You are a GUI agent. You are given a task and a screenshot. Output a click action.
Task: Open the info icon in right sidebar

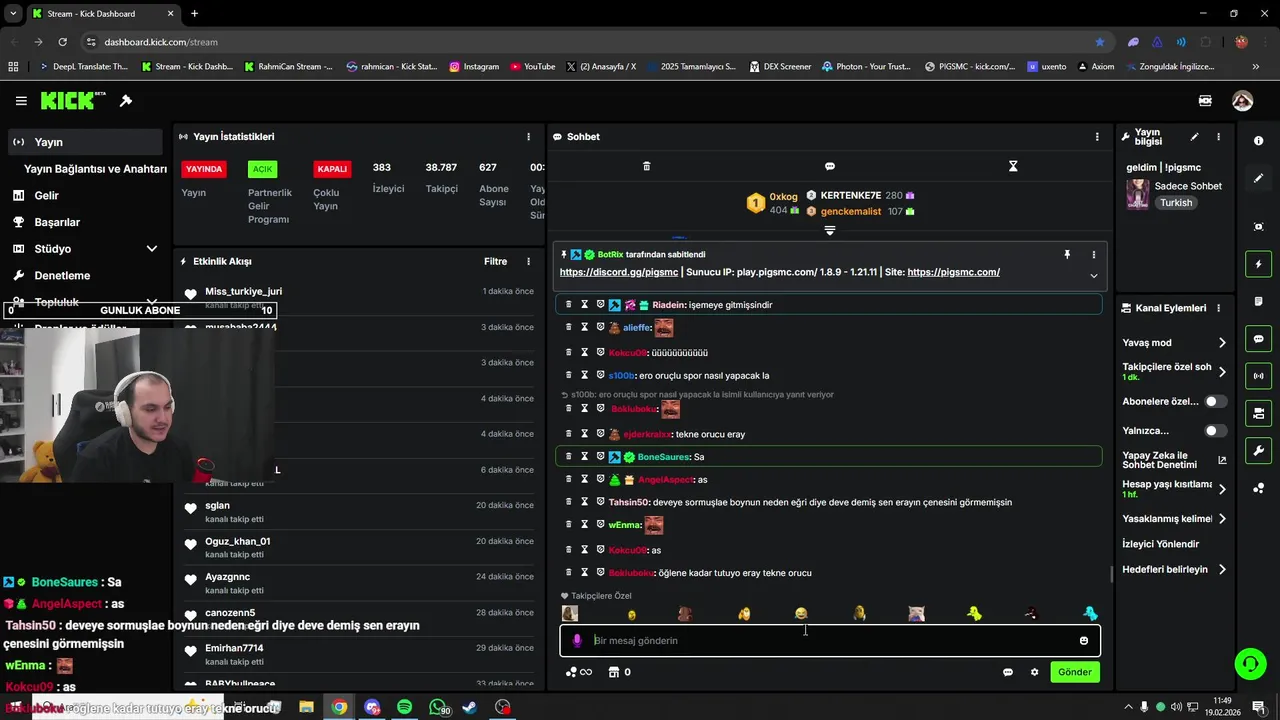(x=1259, y=141)
